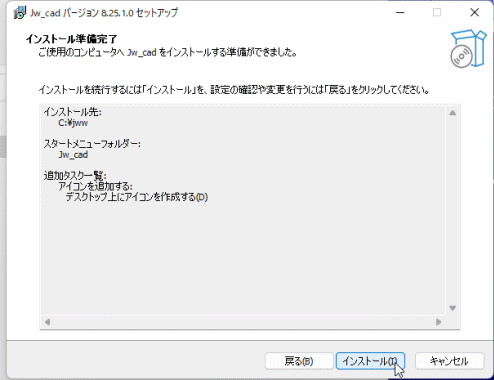Cancel setup with the キャンセル button
494x380 pixels.
point(449,361)
